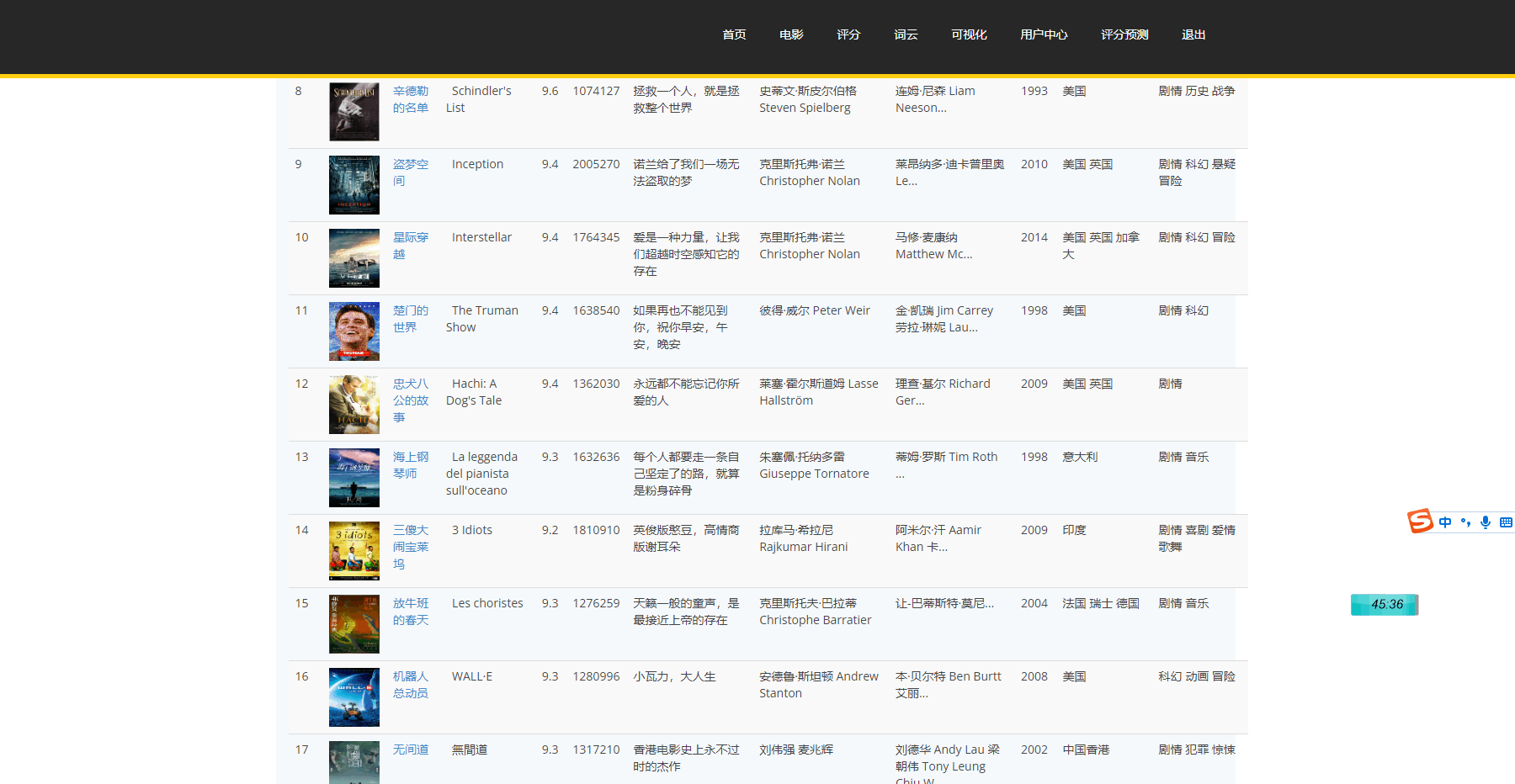Click the Schindler's List poster thumbnail
This screenshot has height=784, width=1515.
(353, 111)
